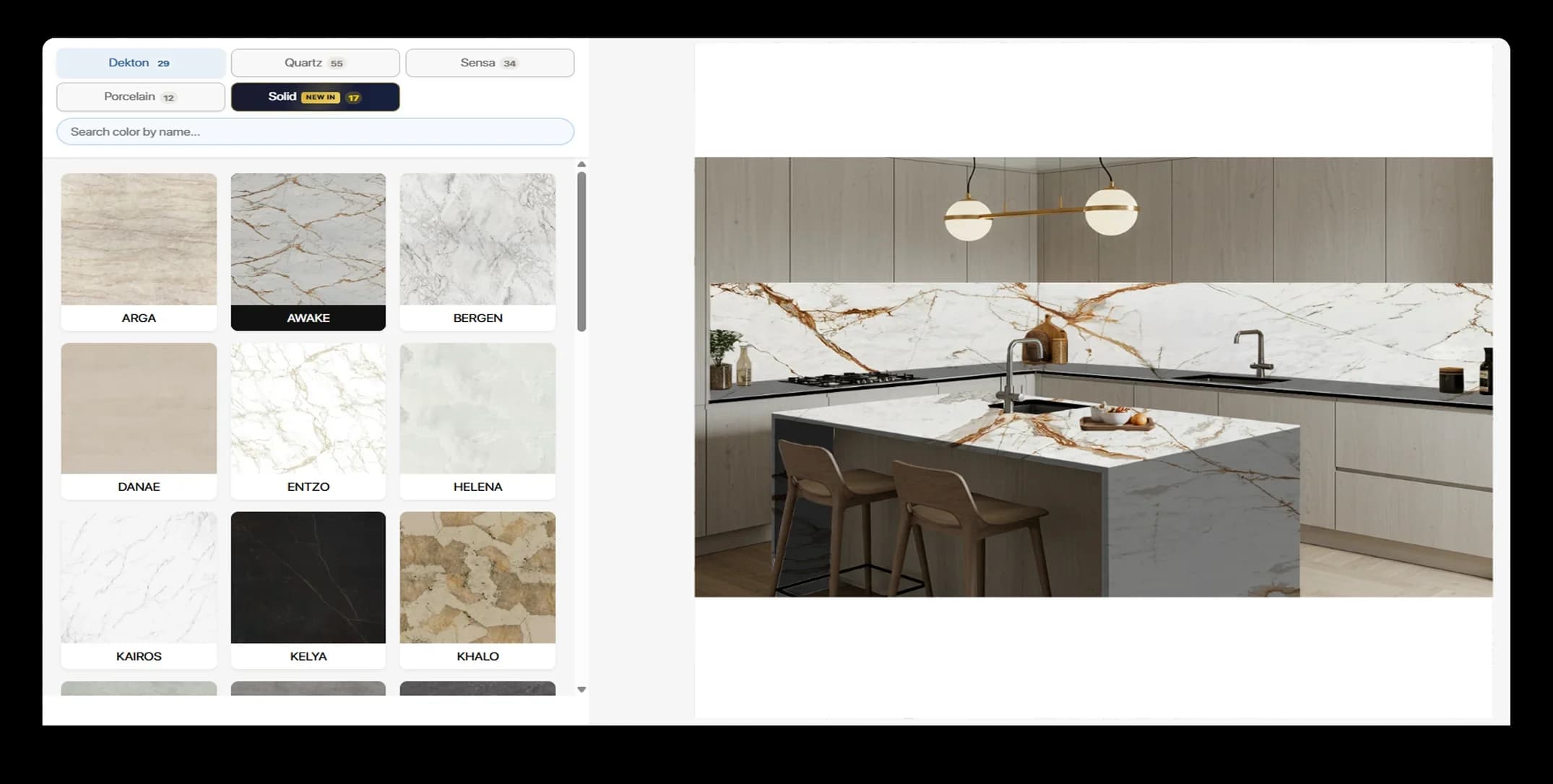Click the scrollbar down arrow in swatch list
1553x784 pixels.
(581, 689)
